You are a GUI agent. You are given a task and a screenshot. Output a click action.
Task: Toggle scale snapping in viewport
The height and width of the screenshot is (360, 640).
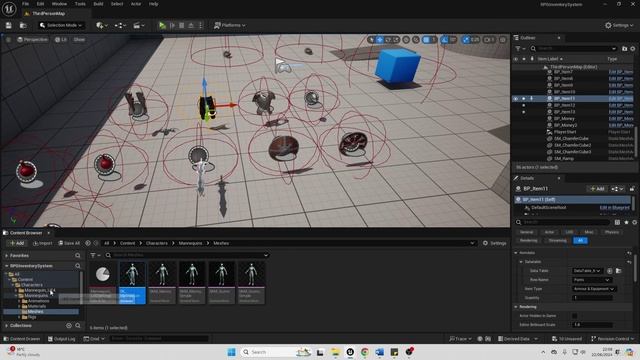466,40
